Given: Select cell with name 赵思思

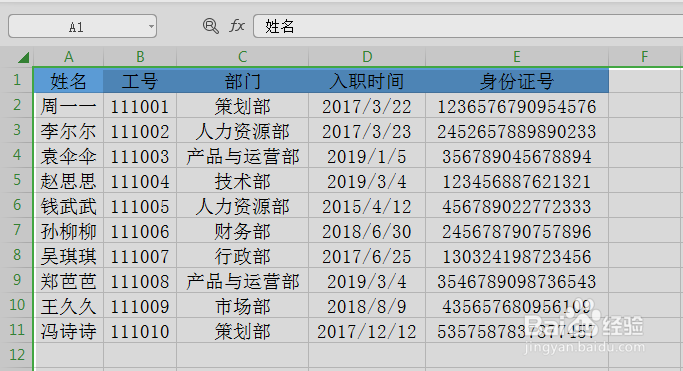Looking at the screenshot, I should 68,181.
